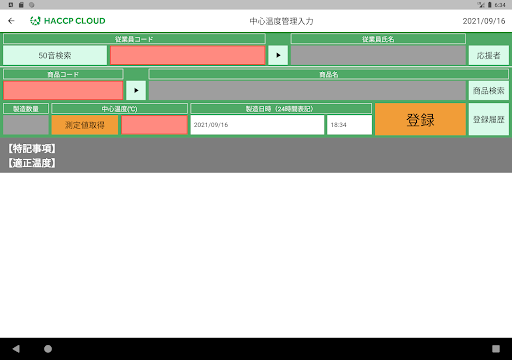Image resolution: width=512 pixels, height=360 pixels.
Task: Click the arrow beside employee code field
Action: [278, 55]
